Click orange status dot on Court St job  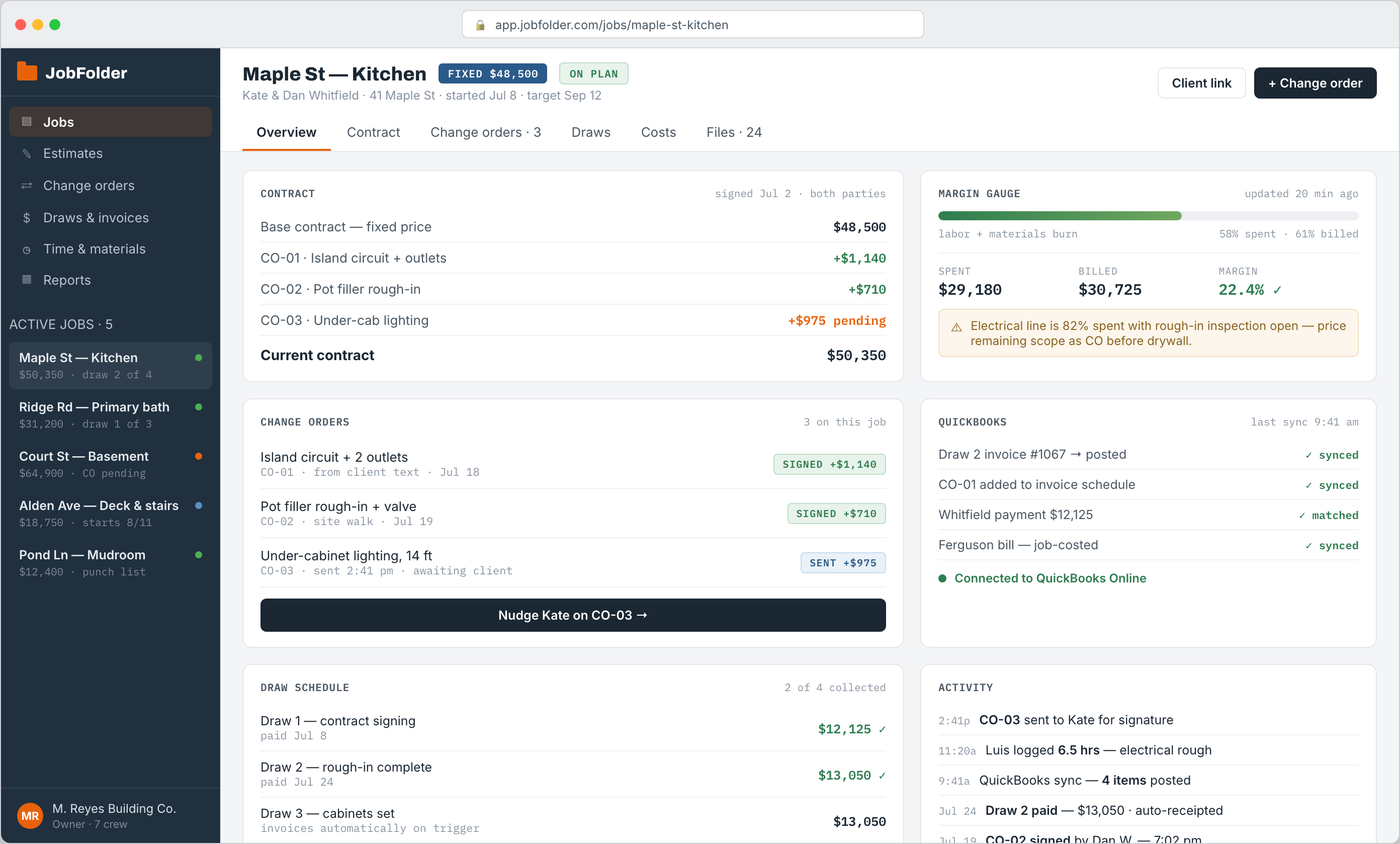pos(199,456)
